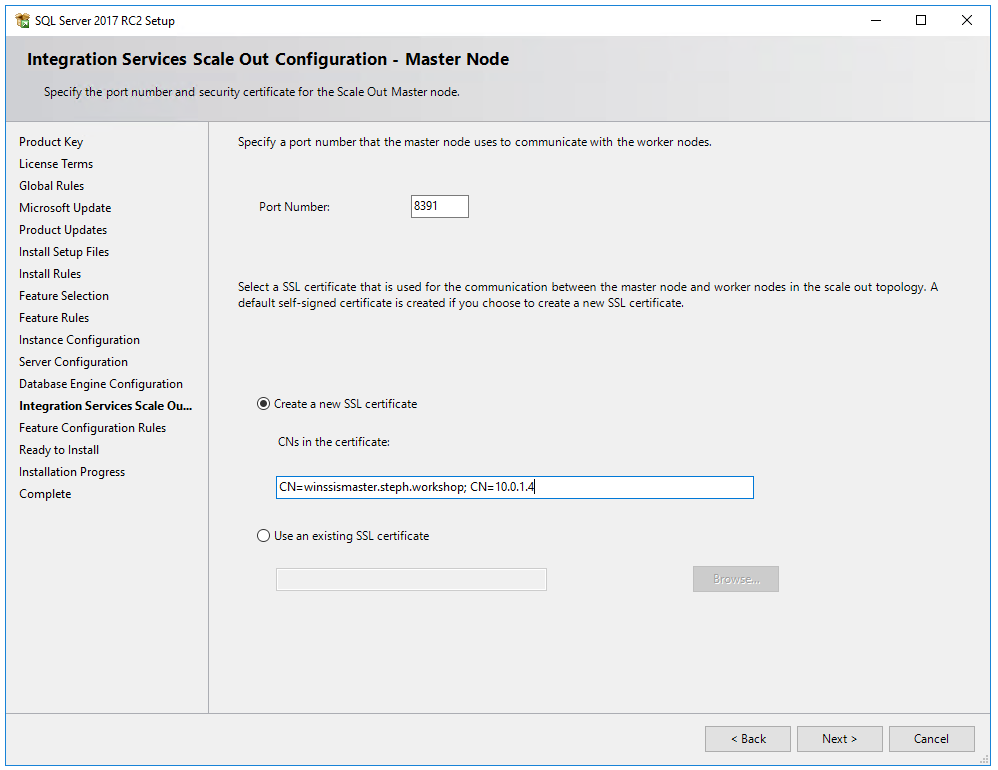Select the Create a new SSL certificate option
Image resolution: width=998 pixels, height=770 pixels.
(x=263, y=404)
